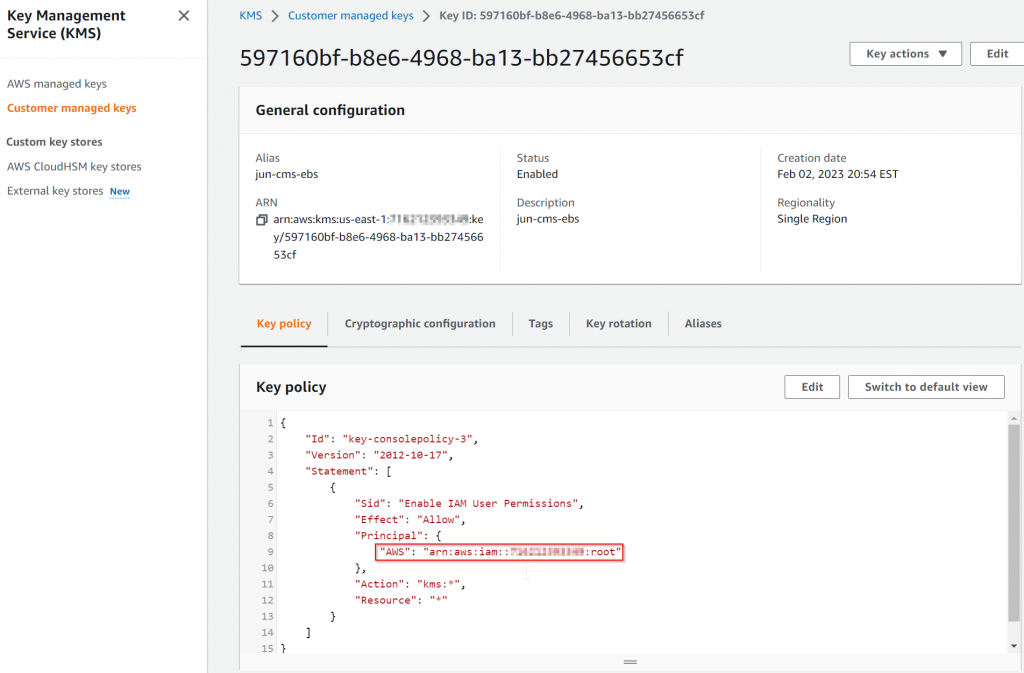Screen dimensions: 1024x673
Task: Select the key ID heading text
Action: point(461,58)
